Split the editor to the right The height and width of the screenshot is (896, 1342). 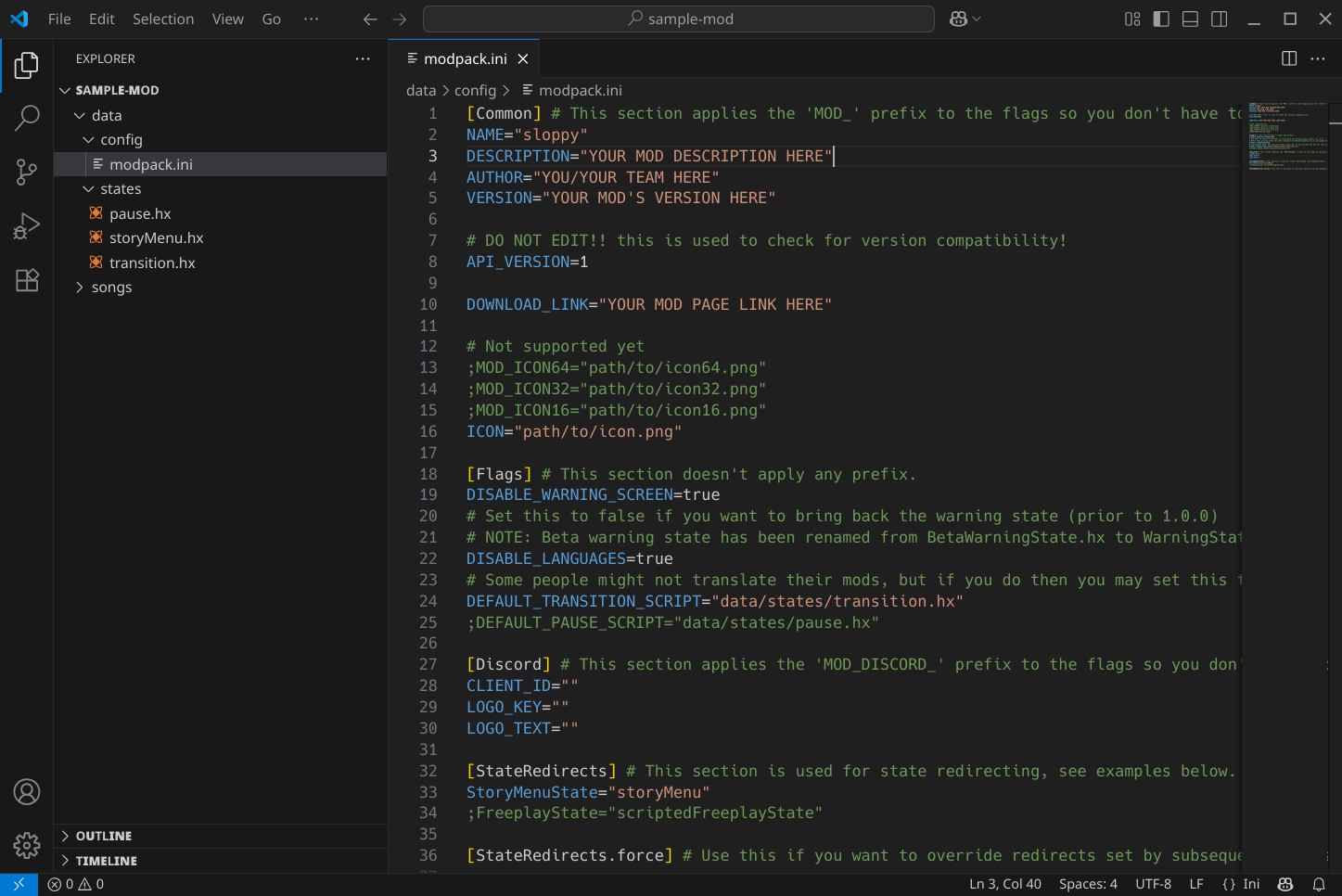pyautogui.click(x=1289, y=58)
